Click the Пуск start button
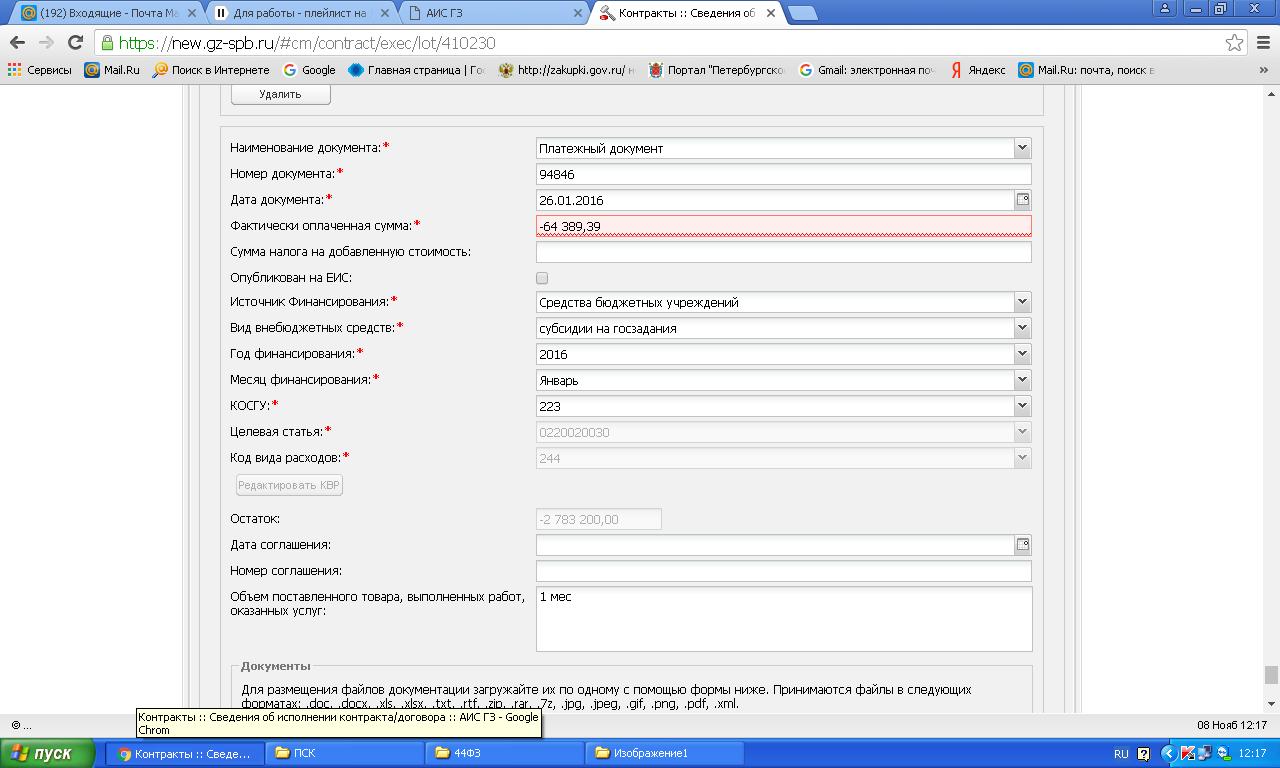The height and width of the screenshot is (768, 1280). (x=47, y=753)
